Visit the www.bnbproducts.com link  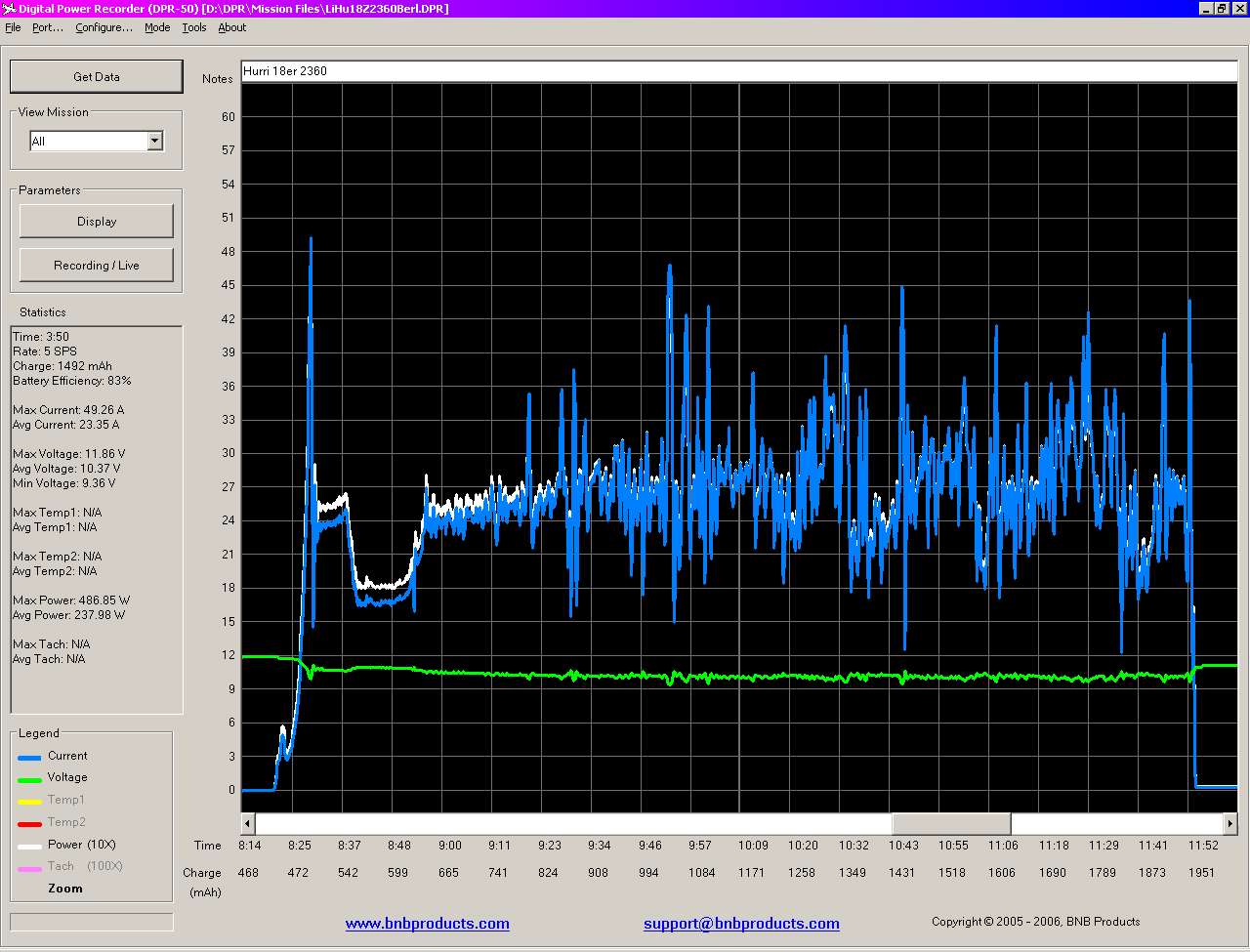click(x=427, y=924)
